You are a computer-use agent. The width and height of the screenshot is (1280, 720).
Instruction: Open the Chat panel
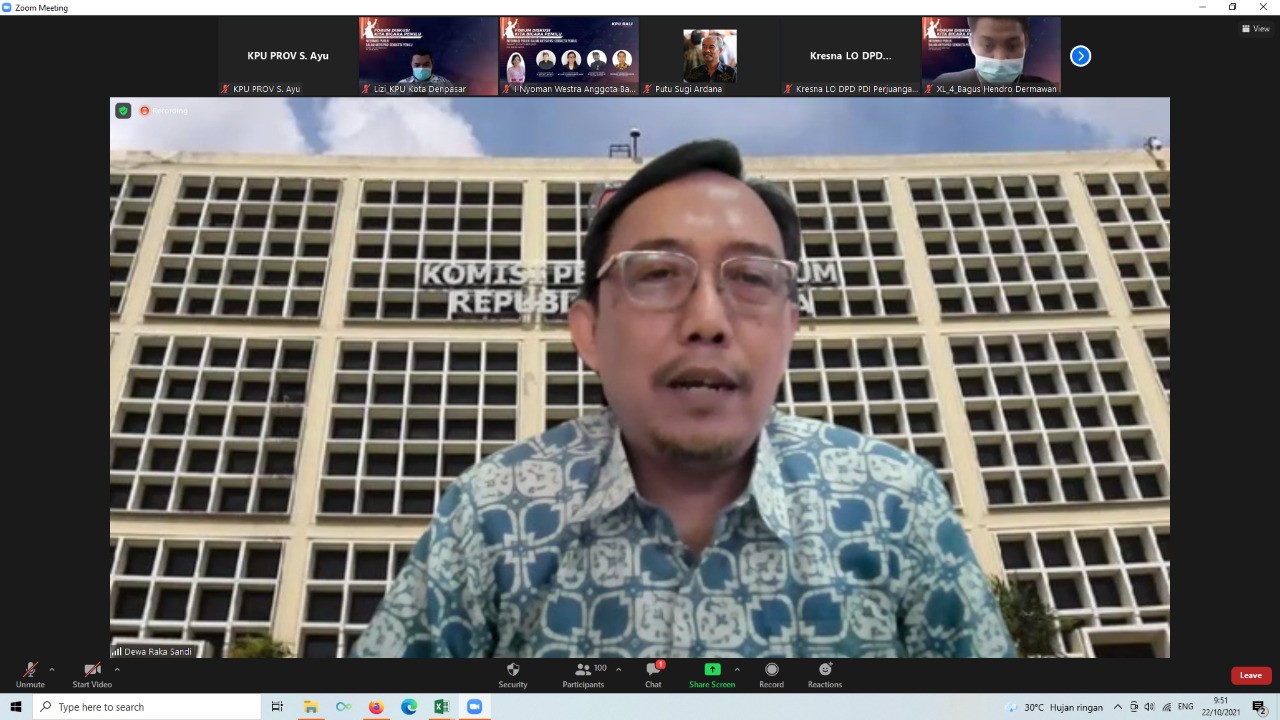pos(653,670)
